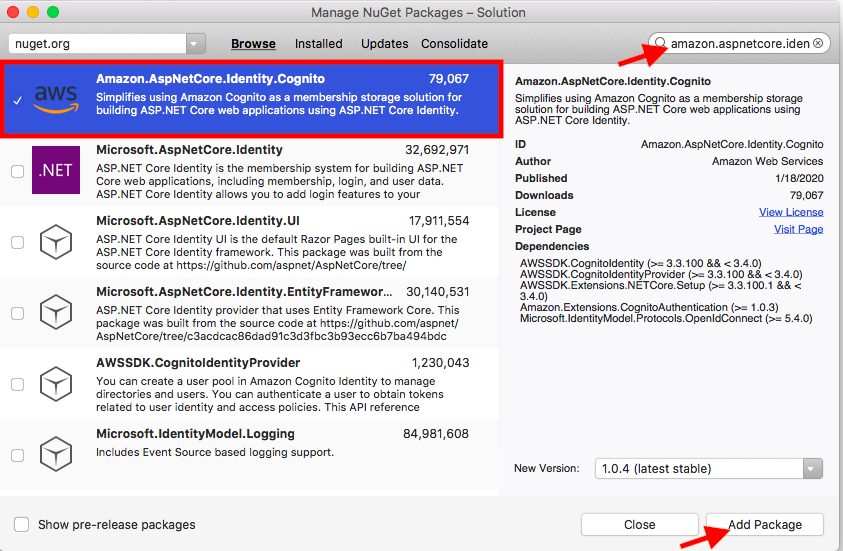This screenshot has width=843, height=551.
Task: Click the green zoom window button
Action: pyautogui.click(x=53, y=12)
